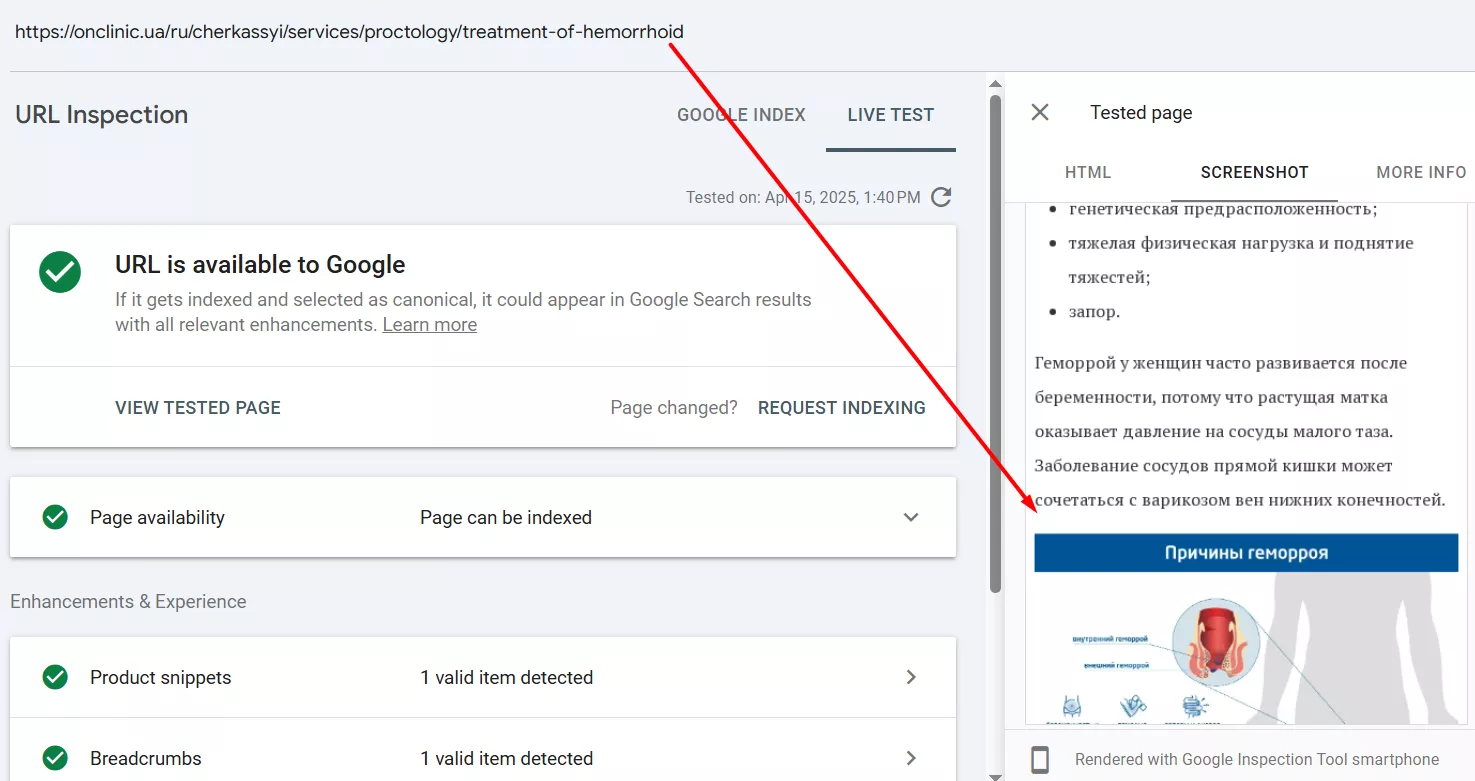Open the 'Learn more' link
This screenshot has height=781, width=1475.
coord(429,324)
